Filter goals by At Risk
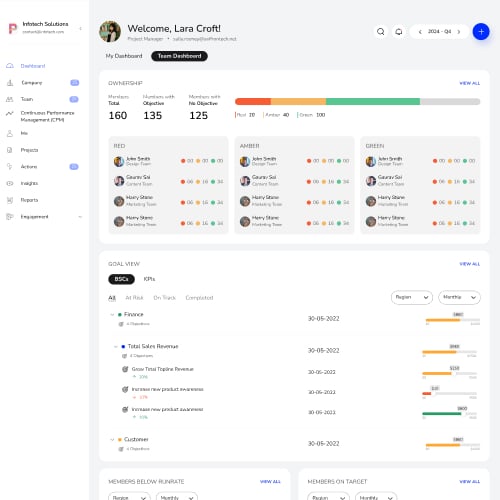The image size is (500, 500). (x=134, y=298)
